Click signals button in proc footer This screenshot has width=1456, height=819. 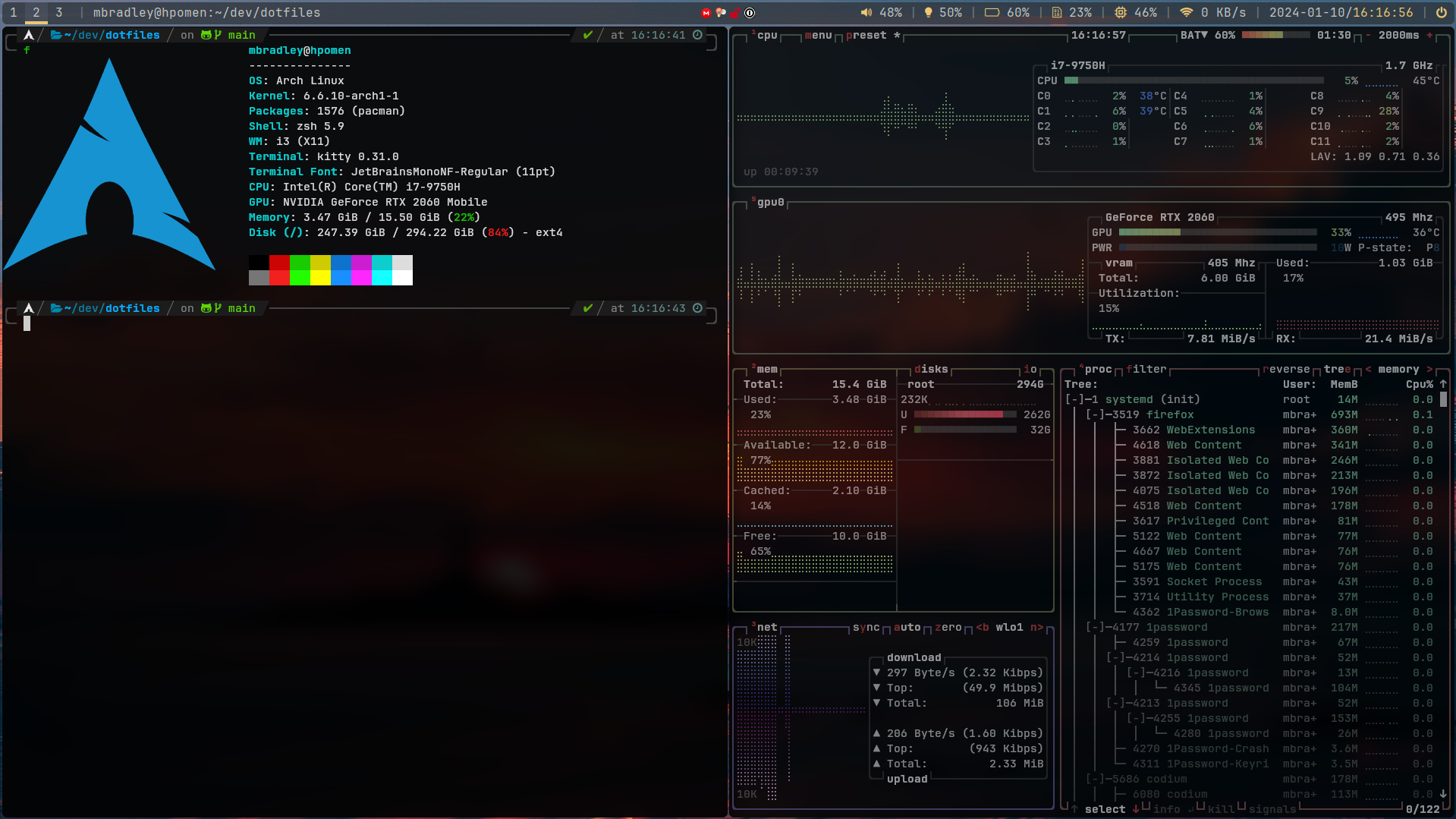1272,809
